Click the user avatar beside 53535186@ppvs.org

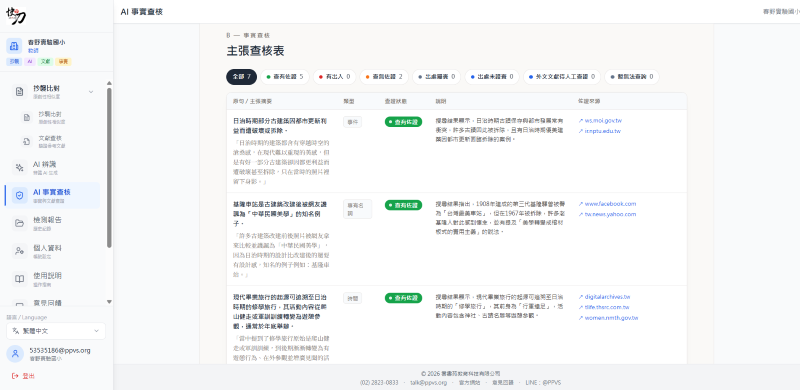pos(15,354)
